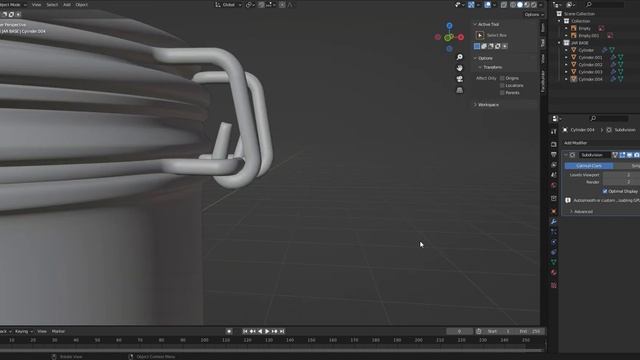Viewport: 640px width, 360px height.
Task: Switch to the Tool sidebar tab
Action: click(x=543, y=43)
